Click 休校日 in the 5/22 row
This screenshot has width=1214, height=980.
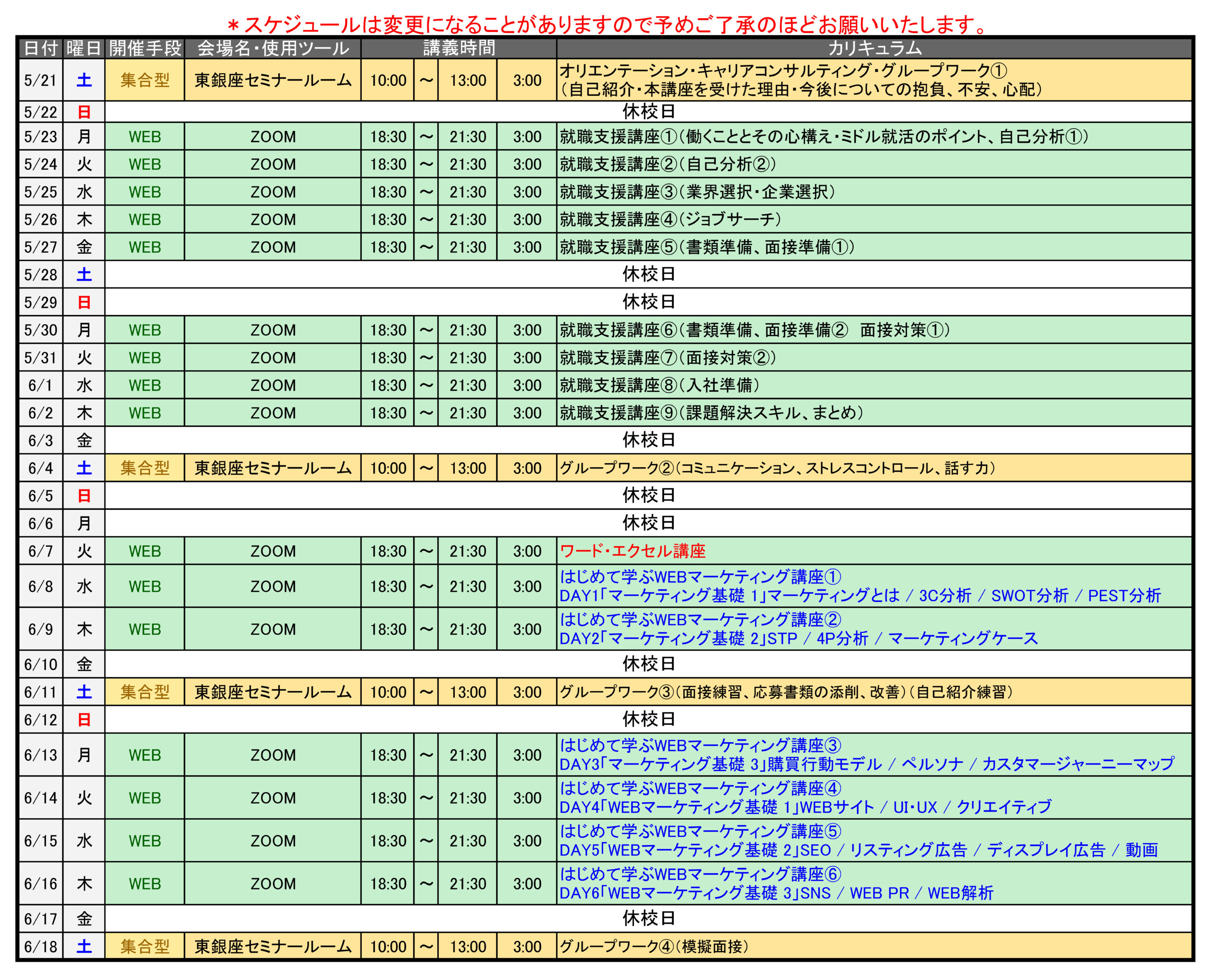pos(648,112)
